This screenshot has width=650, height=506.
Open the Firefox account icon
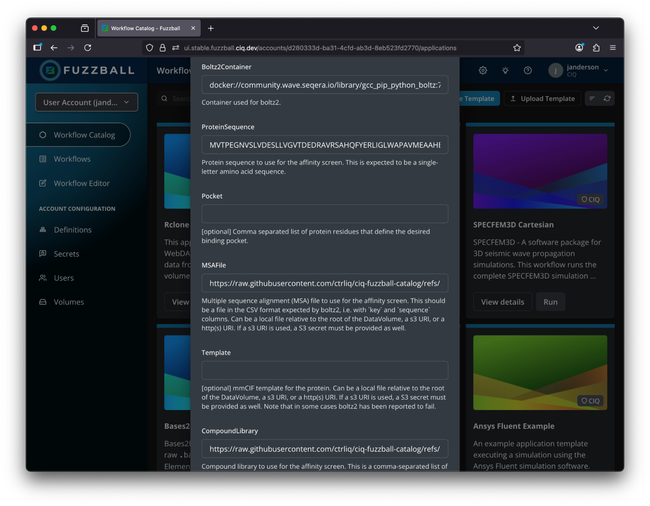point(579,48)
